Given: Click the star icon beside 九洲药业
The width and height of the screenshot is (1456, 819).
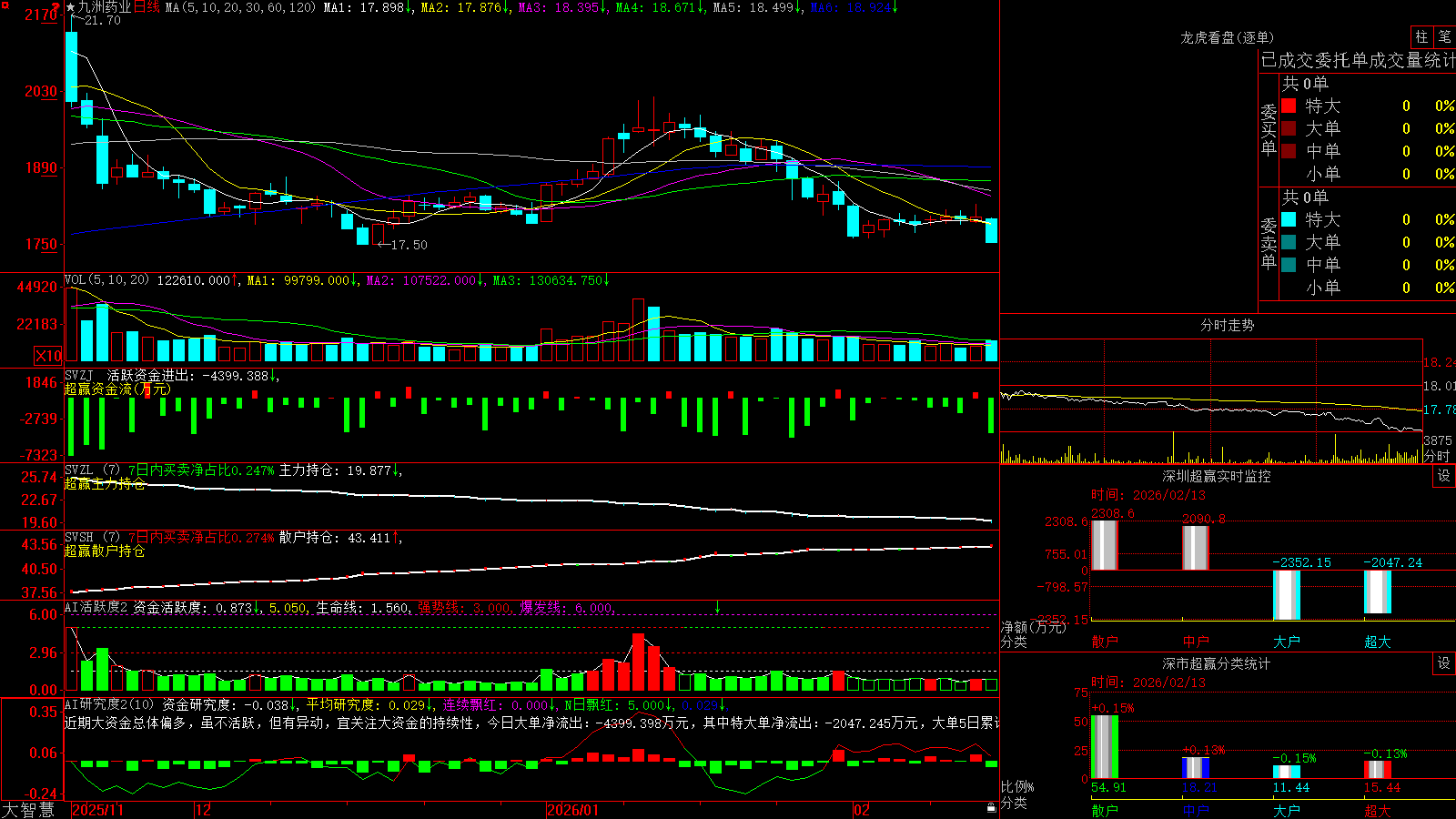Looking at the screenshot, I should point(70,7).
